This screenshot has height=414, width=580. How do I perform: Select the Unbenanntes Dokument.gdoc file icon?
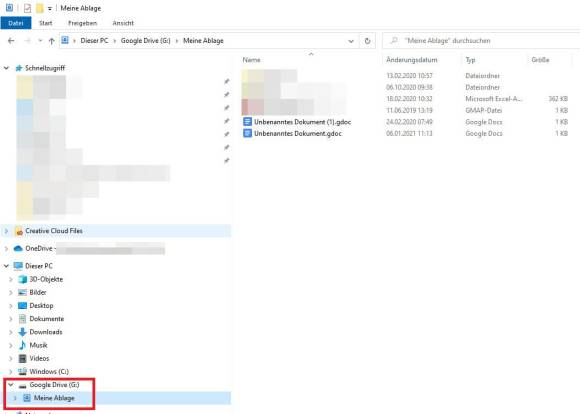(x=247, y=133)
